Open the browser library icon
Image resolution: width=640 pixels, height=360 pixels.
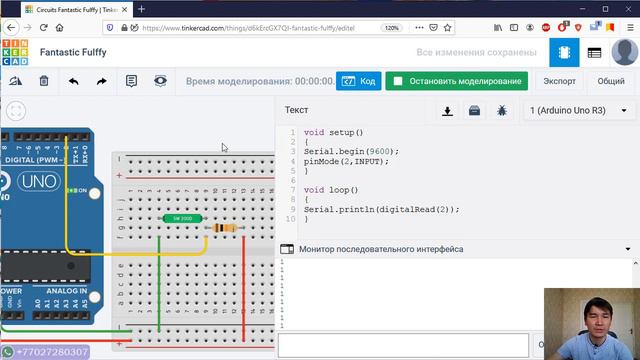coord(498,28)
